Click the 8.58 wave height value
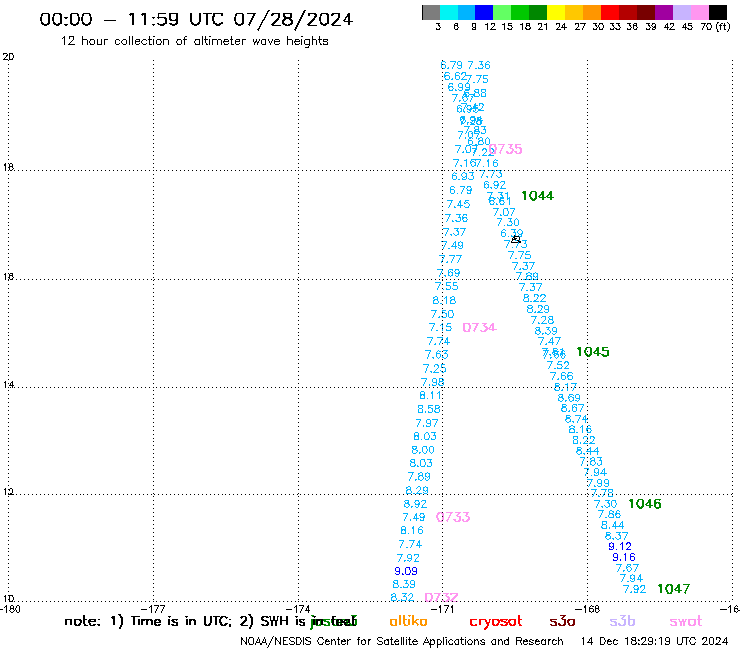The width and height of the screenshot is (740, 650). click(429, 409)
